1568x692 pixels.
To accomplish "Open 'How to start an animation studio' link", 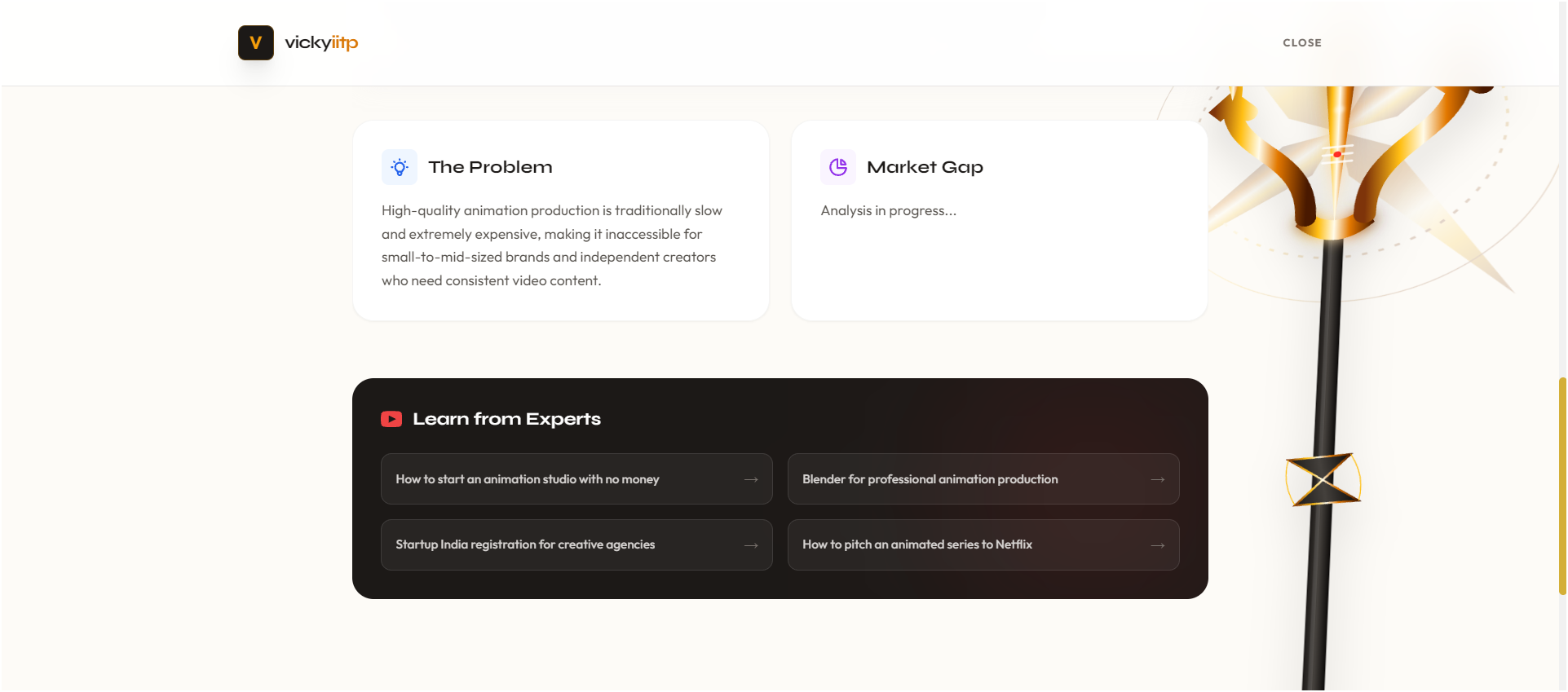I will [528, 479].
